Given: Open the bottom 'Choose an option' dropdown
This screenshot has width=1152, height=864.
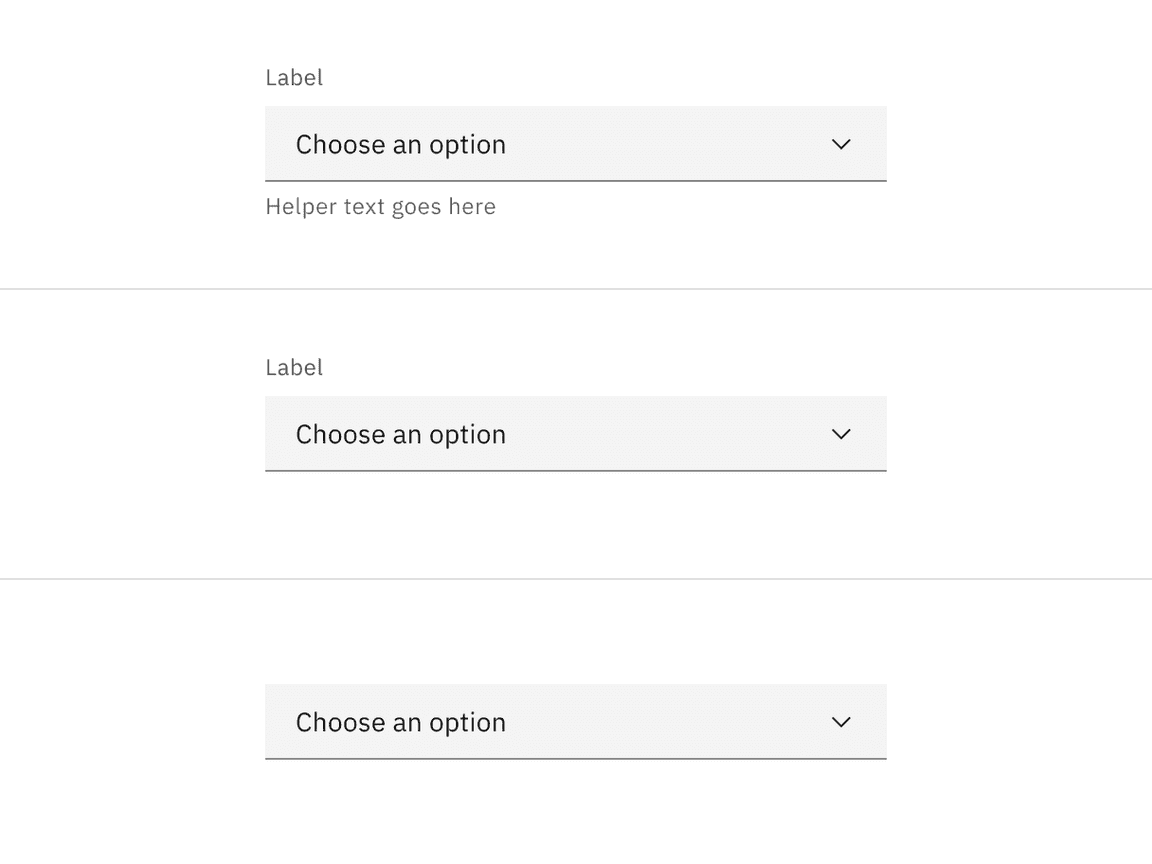Looking at the screenshot, I should 575,722.
